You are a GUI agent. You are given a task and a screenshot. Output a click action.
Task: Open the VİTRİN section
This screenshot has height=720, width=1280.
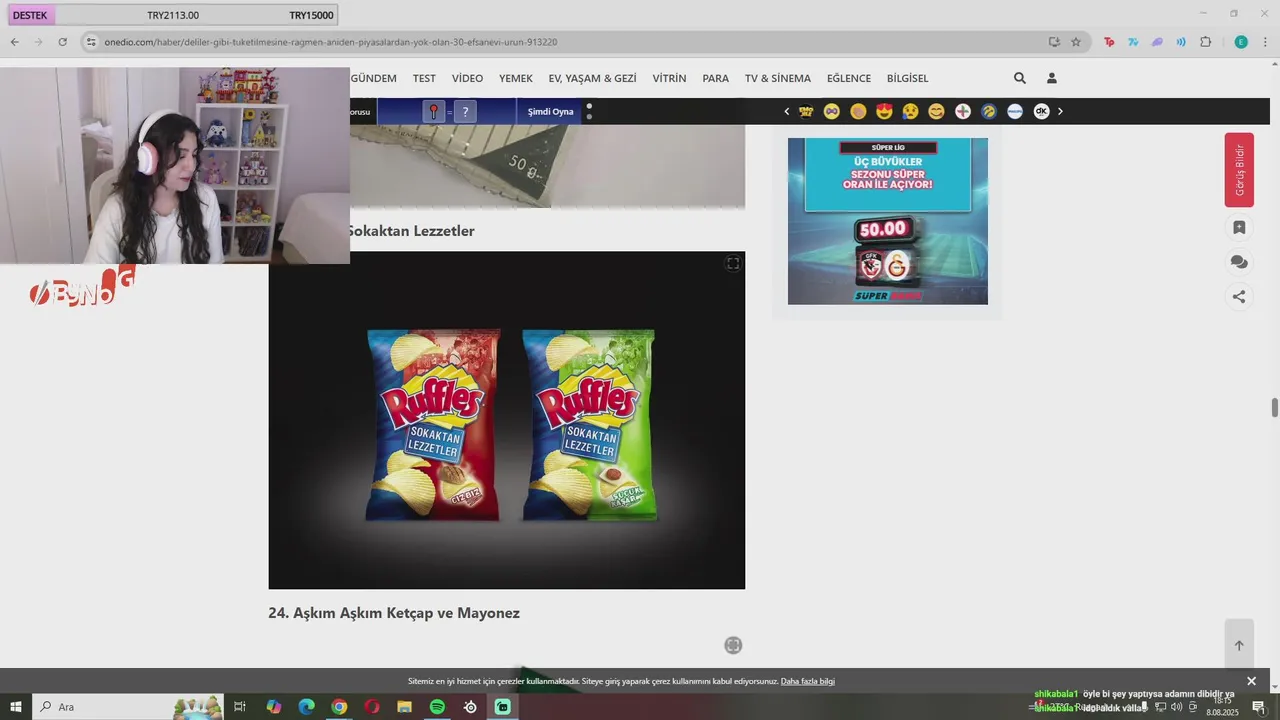669,78
